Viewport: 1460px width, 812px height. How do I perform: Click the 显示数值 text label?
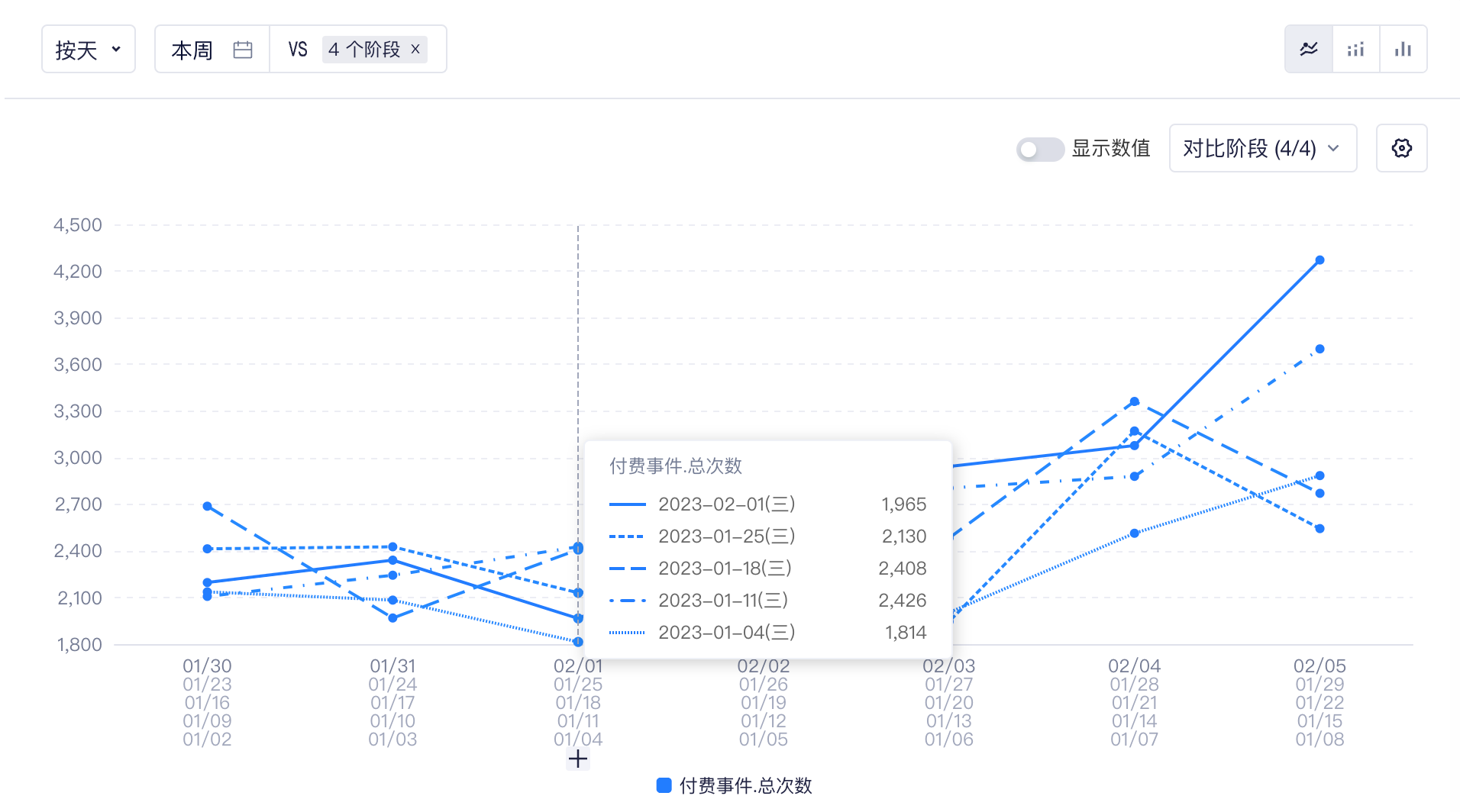1112,149
